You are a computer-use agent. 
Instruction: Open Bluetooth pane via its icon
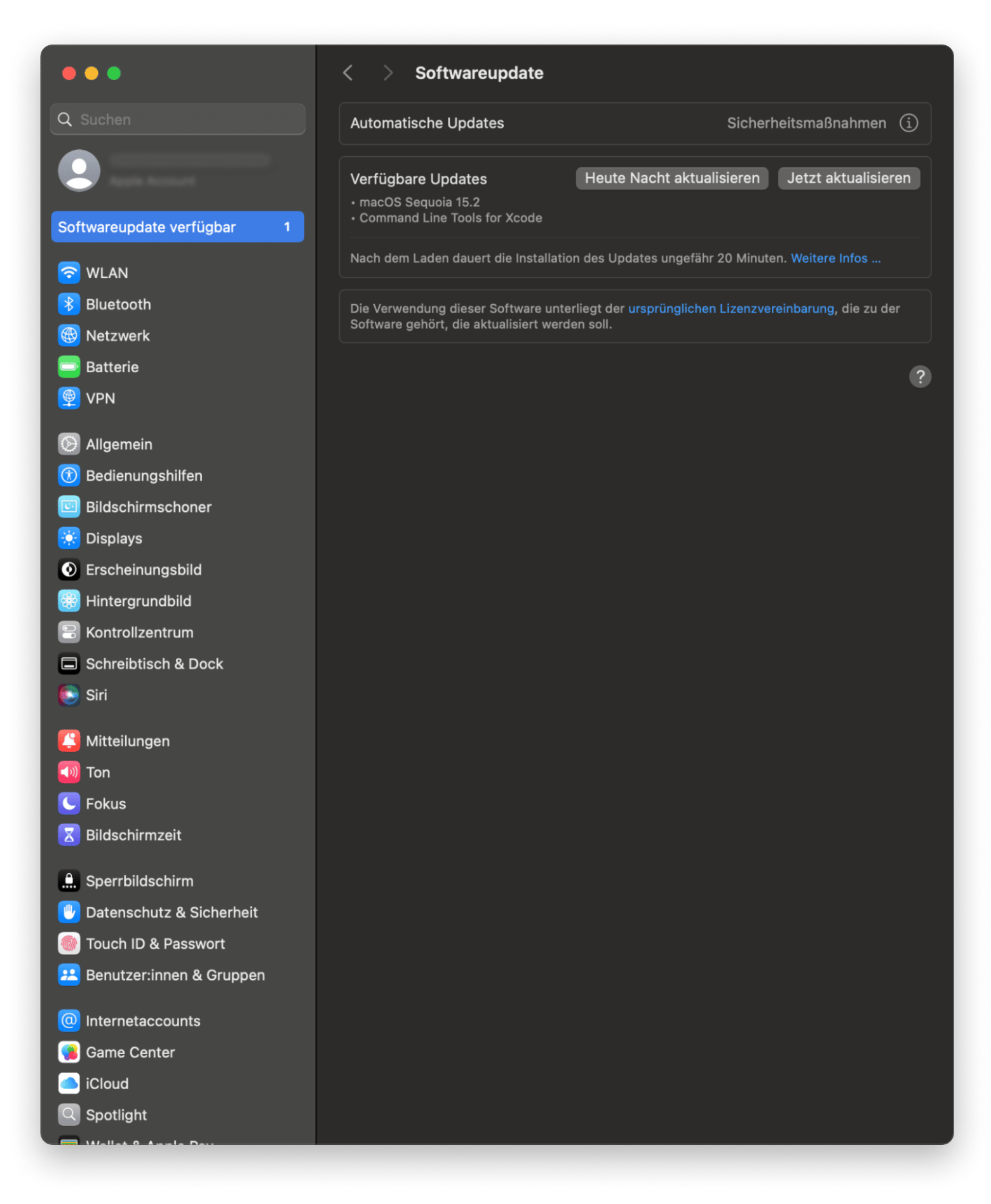click(x=69, y=304)
